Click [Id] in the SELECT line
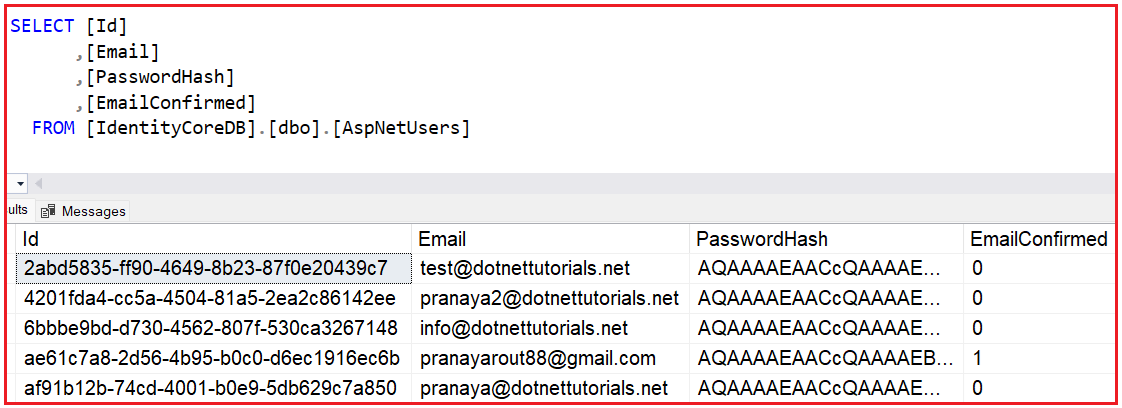Image resolution: width=1122 pixels, height=408 pixels. point(107,26)
